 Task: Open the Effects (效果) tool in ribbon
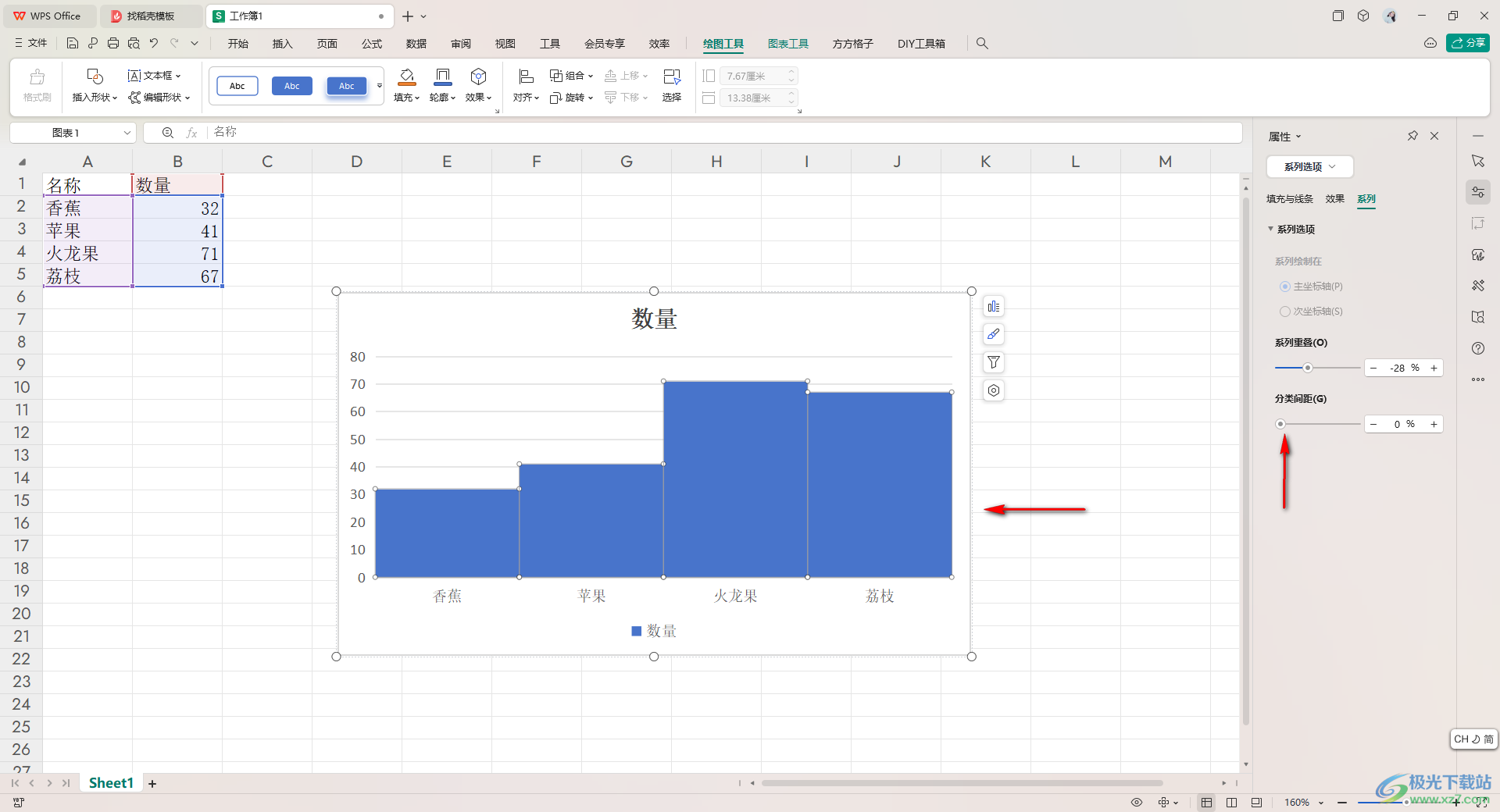478,85
